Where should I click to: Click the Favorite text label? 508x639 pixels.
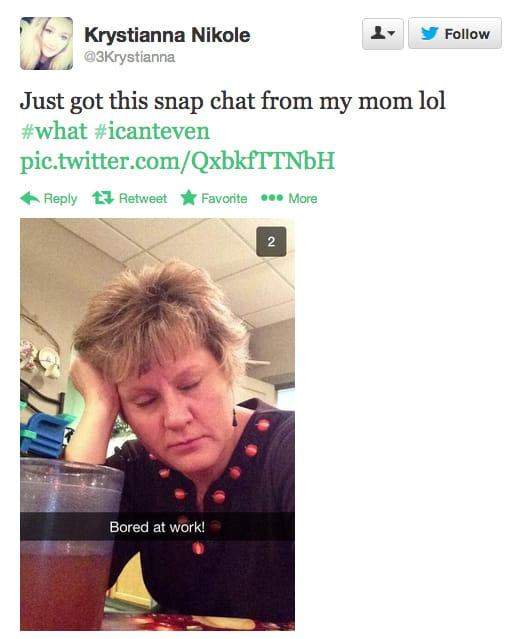coord(224,198)
